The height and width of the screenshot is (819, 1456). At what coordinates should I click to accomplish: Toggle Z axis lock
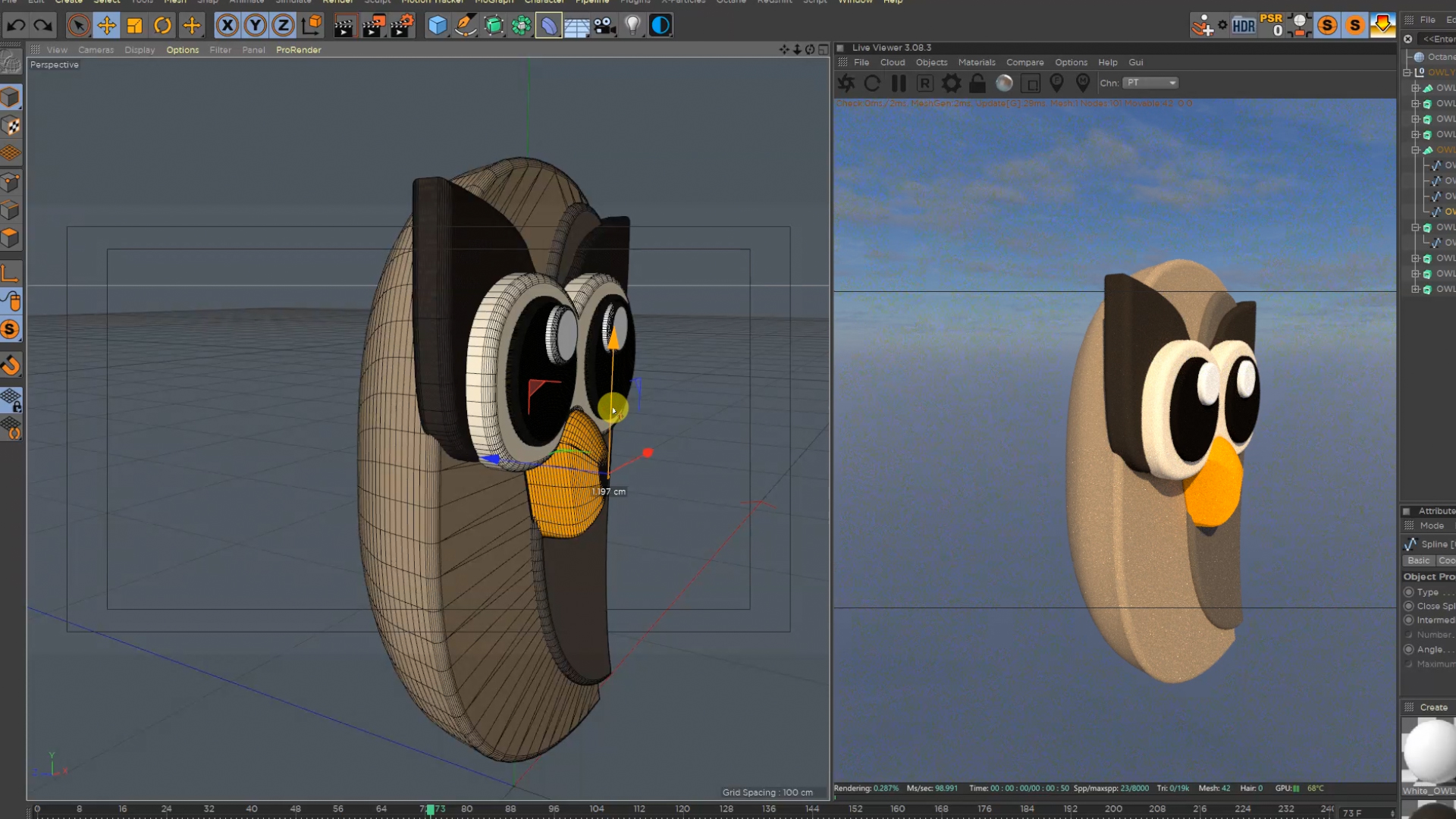tap(283, 26)
